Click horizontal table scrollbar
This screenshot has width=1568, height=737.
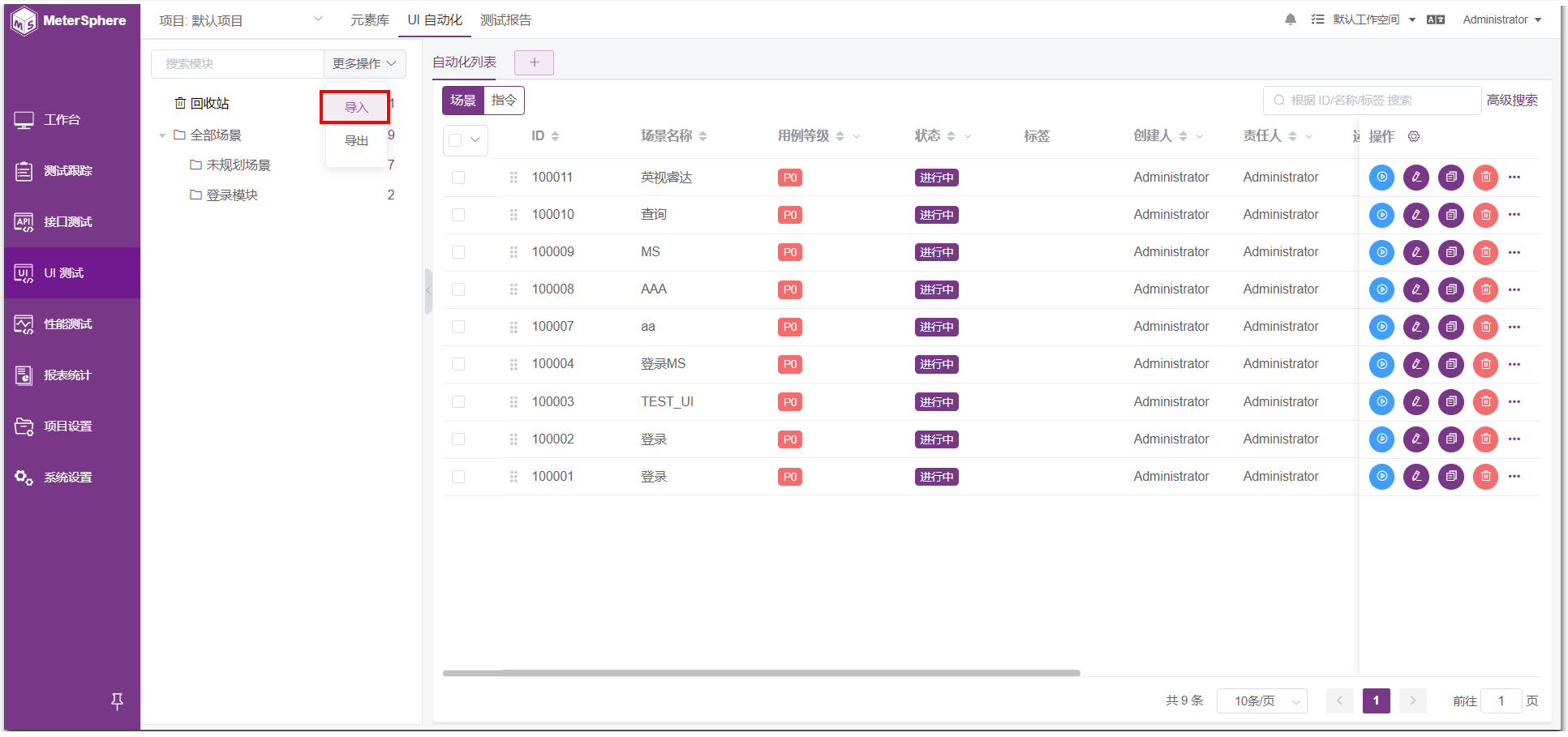pos(761,673)
